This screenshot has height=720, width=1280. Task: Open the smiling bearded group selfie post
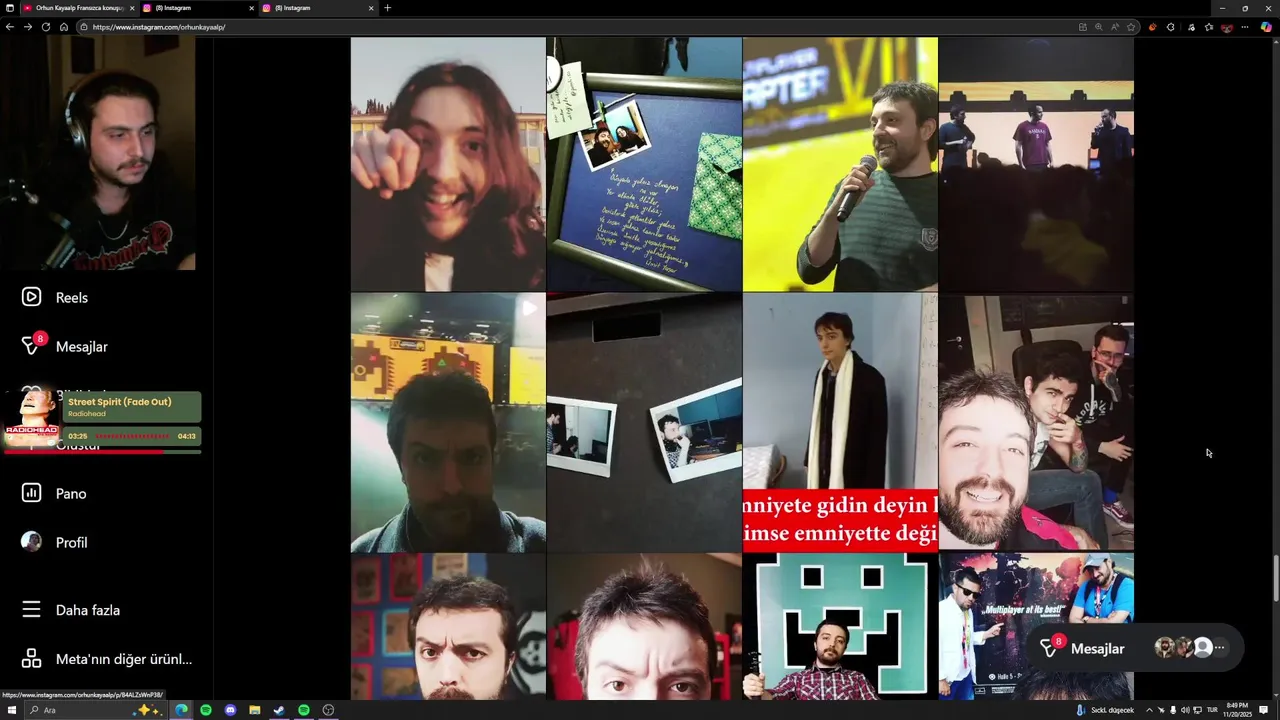click(x=1036, y=422)
